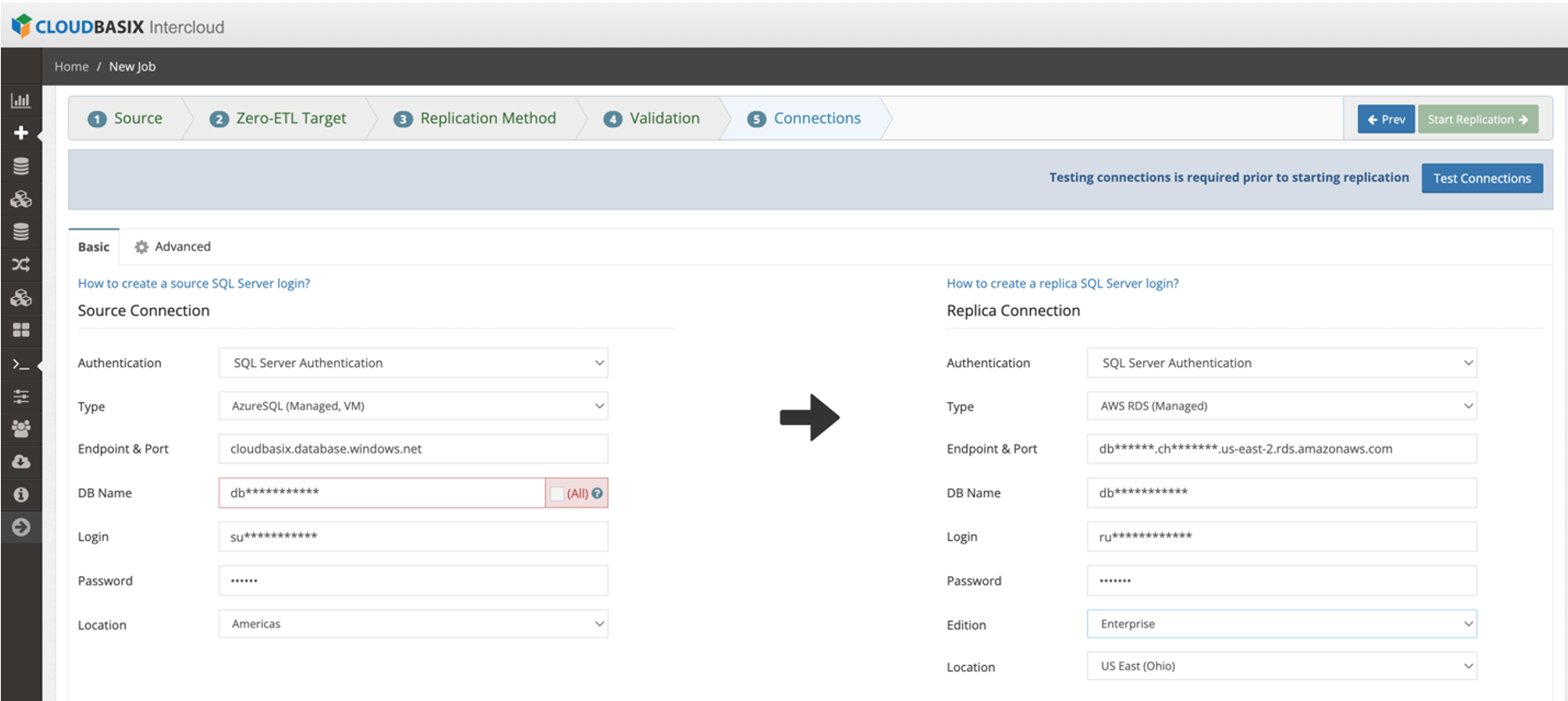
Task: Click the circled right-arrow sidebar icon
Action: (21, 527)
